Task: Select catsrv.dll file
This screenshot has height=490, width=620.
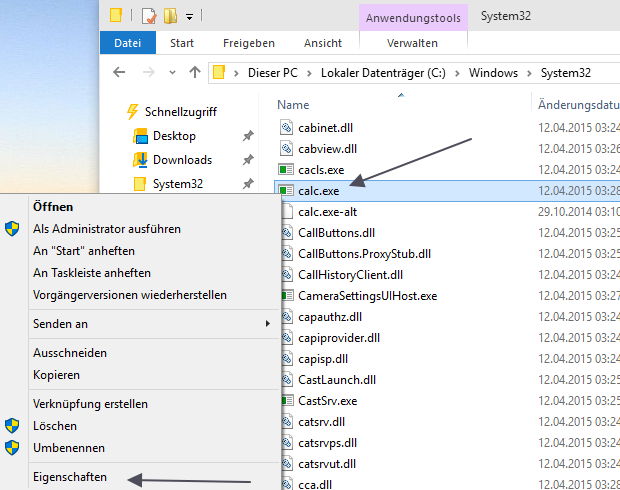Action: [321, 422]
